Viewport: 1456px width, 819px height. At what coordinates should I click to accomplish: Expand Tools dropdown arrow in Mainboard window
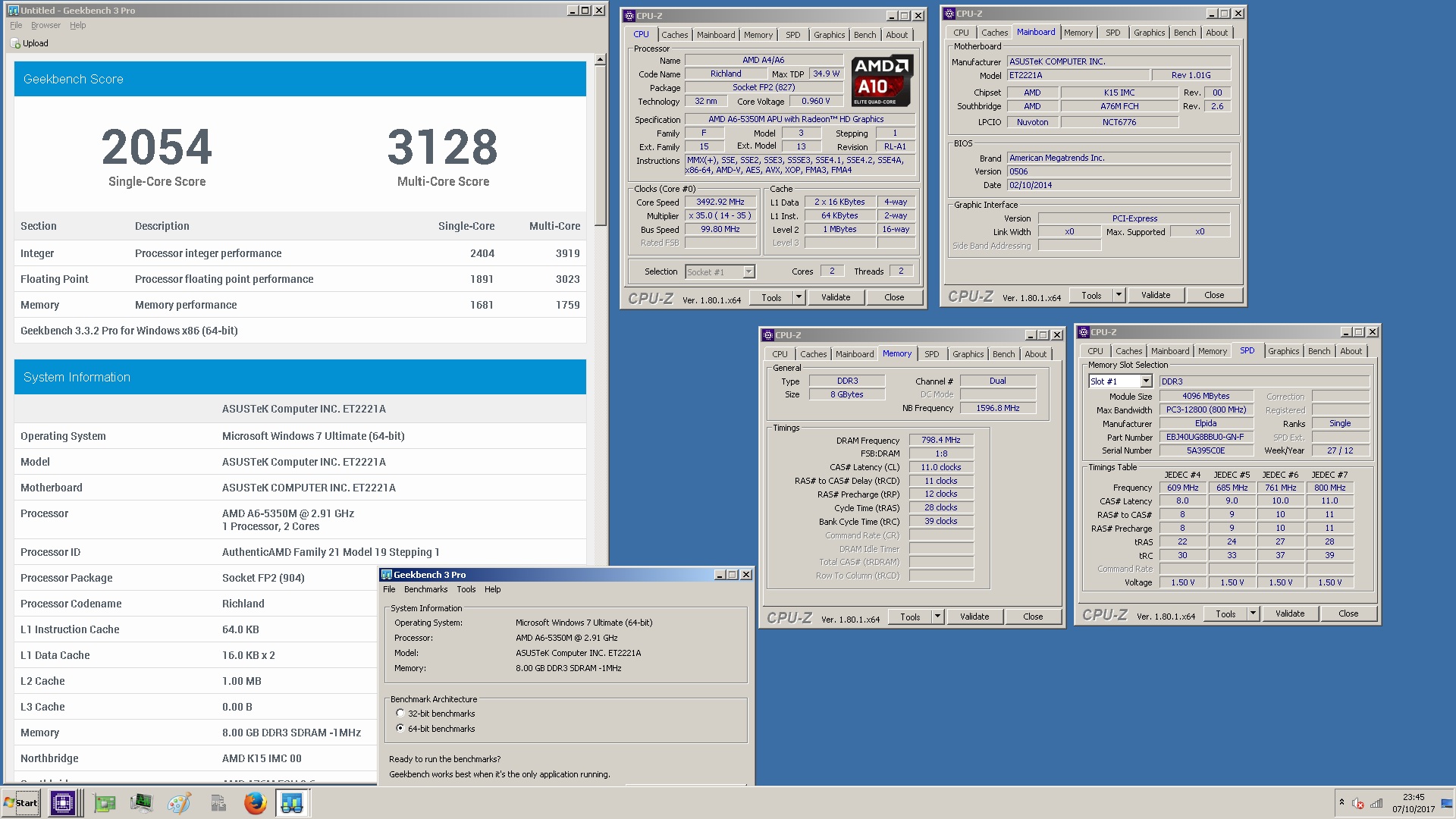click(x=1119, y=295)
